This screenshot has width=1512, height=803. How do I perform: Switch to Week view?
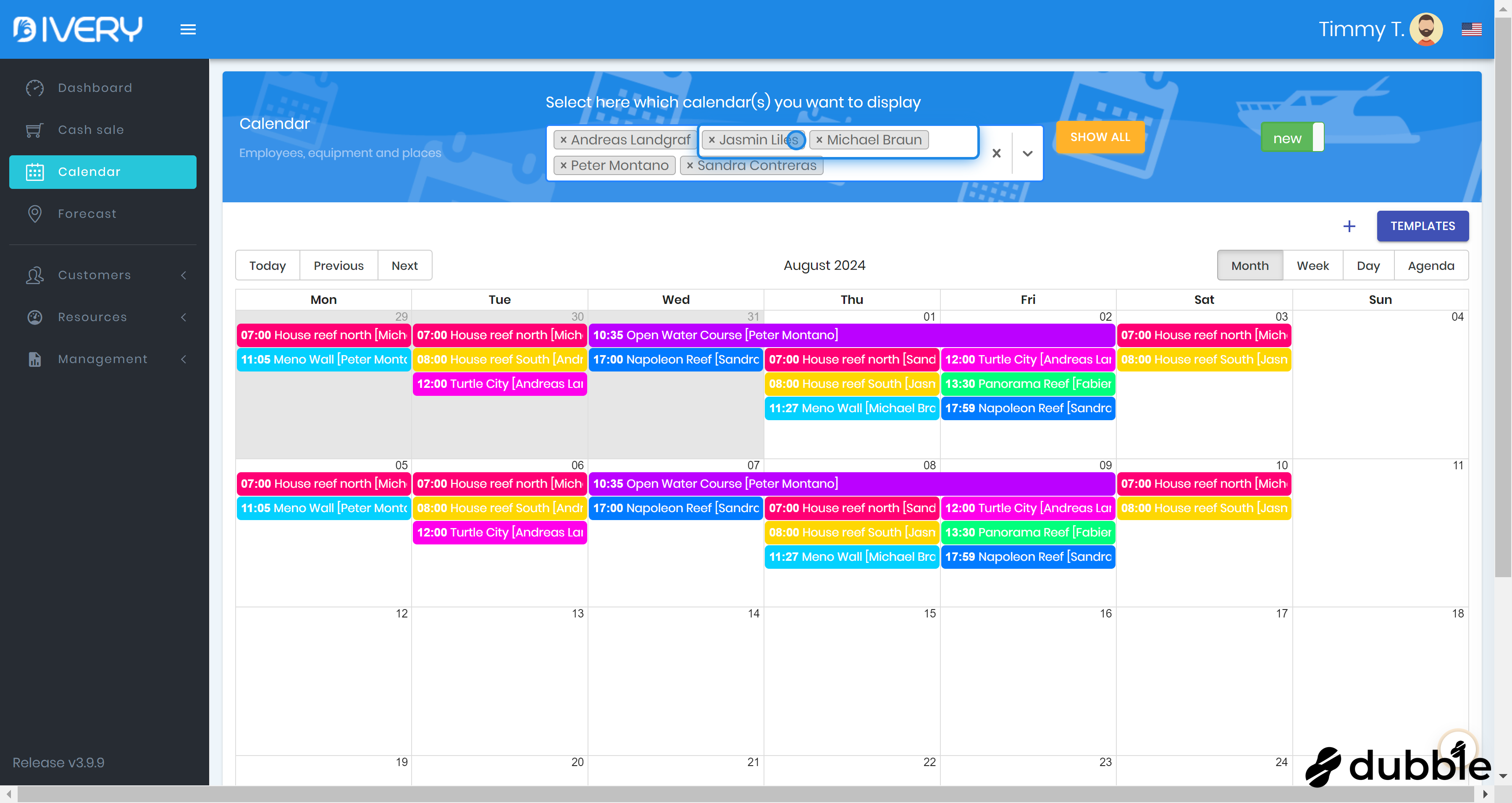tap(1312, 266)
